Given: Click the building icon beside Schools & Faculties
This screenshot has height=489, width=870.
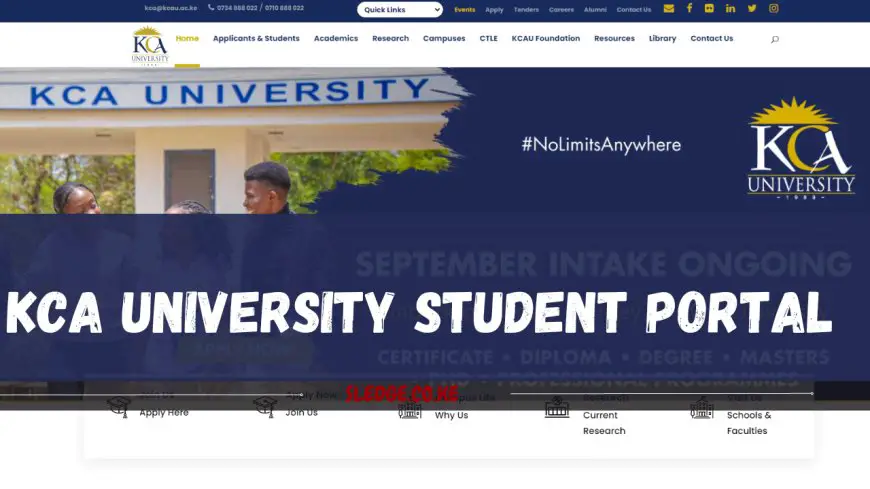Looking at the screenshot, I should tap(701, 408).
